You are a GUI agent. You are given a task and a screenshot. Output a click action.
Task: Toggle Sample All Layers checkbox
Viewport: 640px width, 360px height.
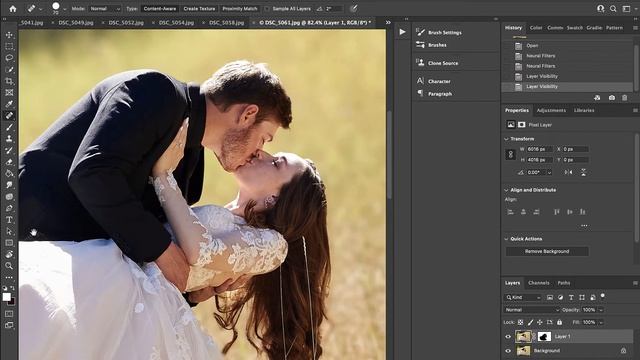pyautogui.click(x=267, y=9)
